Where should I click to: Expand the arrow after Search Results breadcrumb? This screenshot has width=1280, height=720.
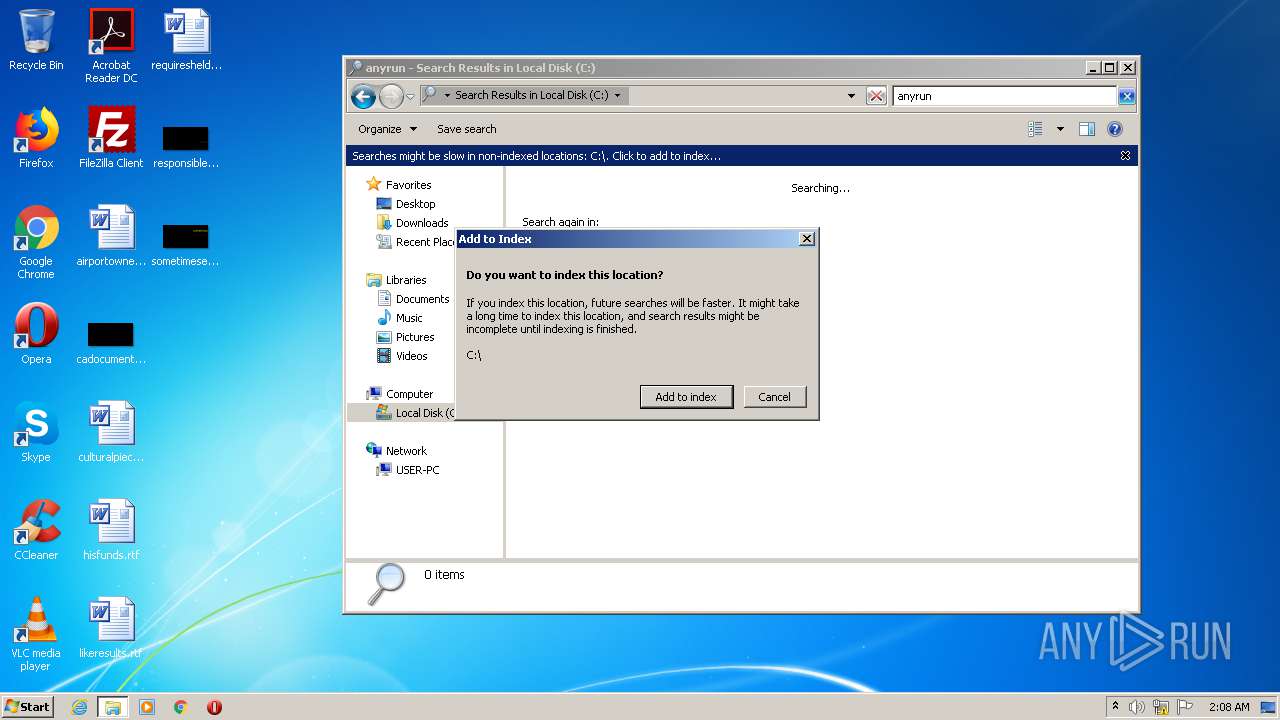pyautogui.click(x=617, y=96)
